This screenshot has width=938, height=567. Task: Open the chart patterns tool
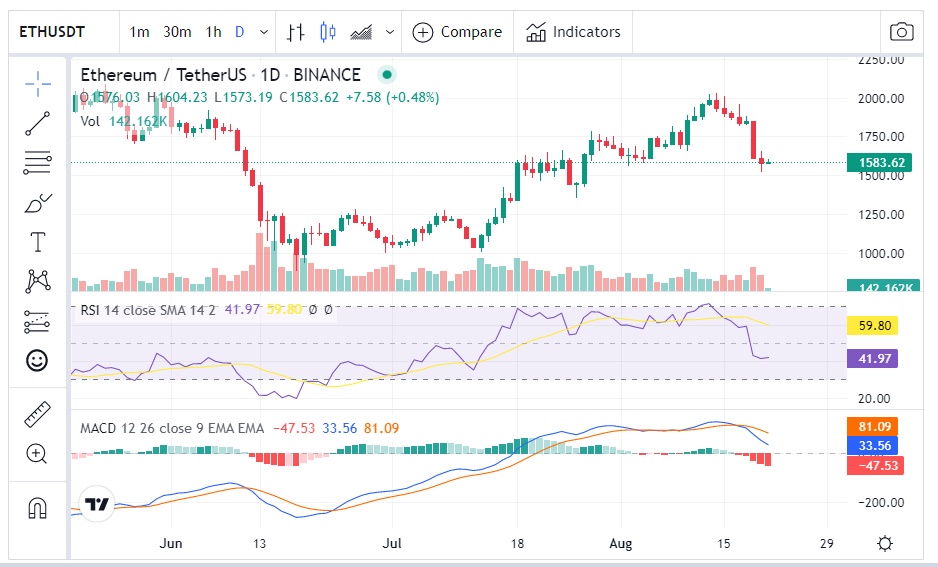(x=38, y=281)
